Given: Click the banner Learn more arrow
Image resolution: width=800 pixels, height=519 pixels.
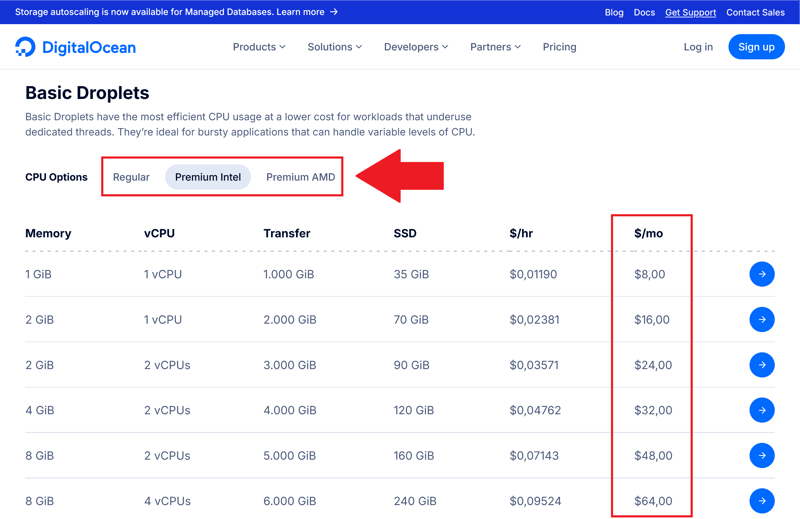Looking at the screenshot, I should coord(334,12).
